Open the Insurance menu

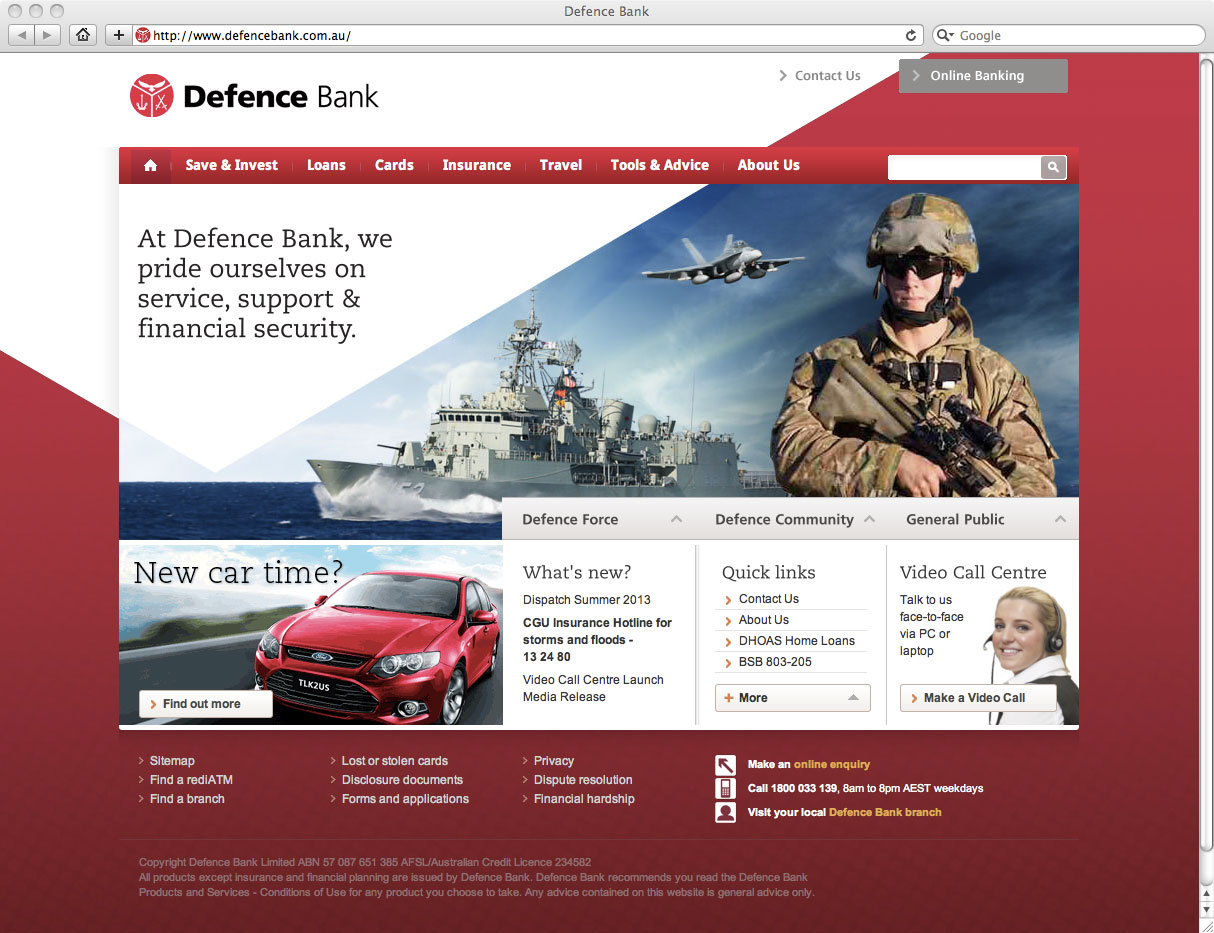477,164
